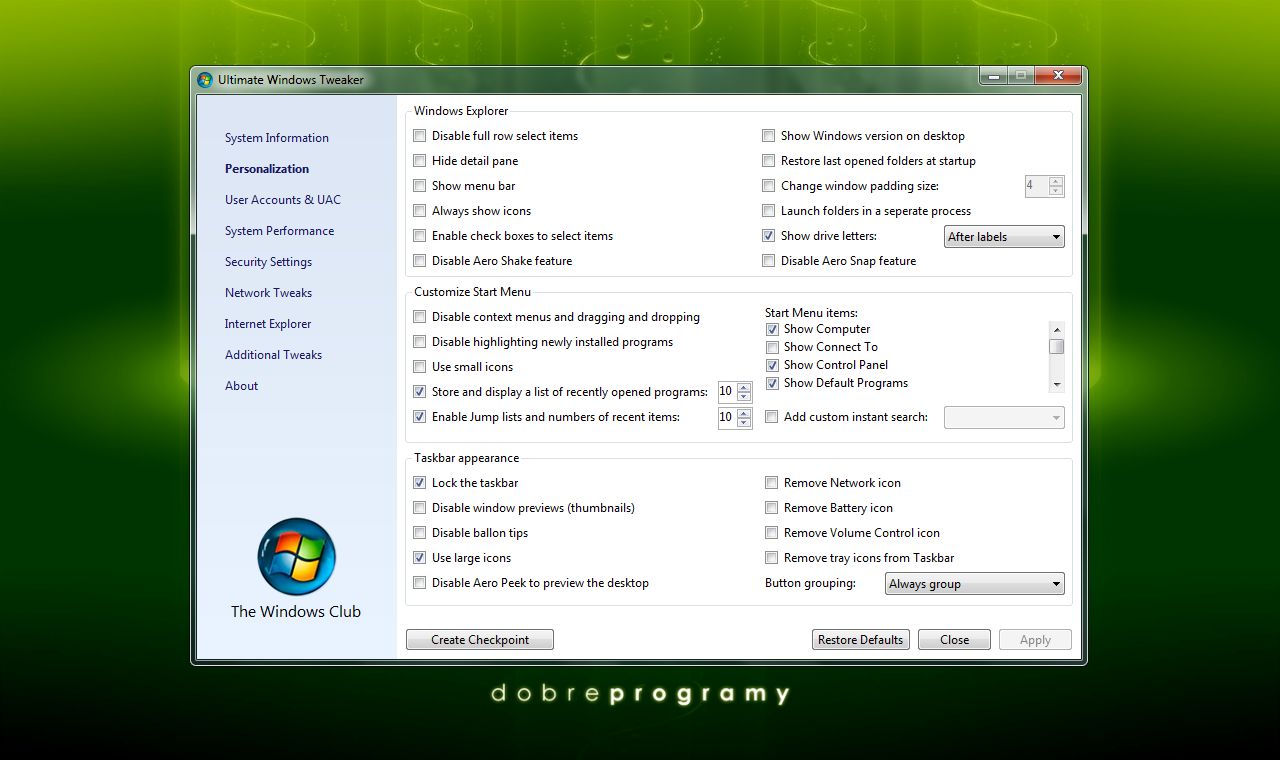Tick Disable ballon tips
This screenshot has width=1280, height=760.
coord(420,533)
